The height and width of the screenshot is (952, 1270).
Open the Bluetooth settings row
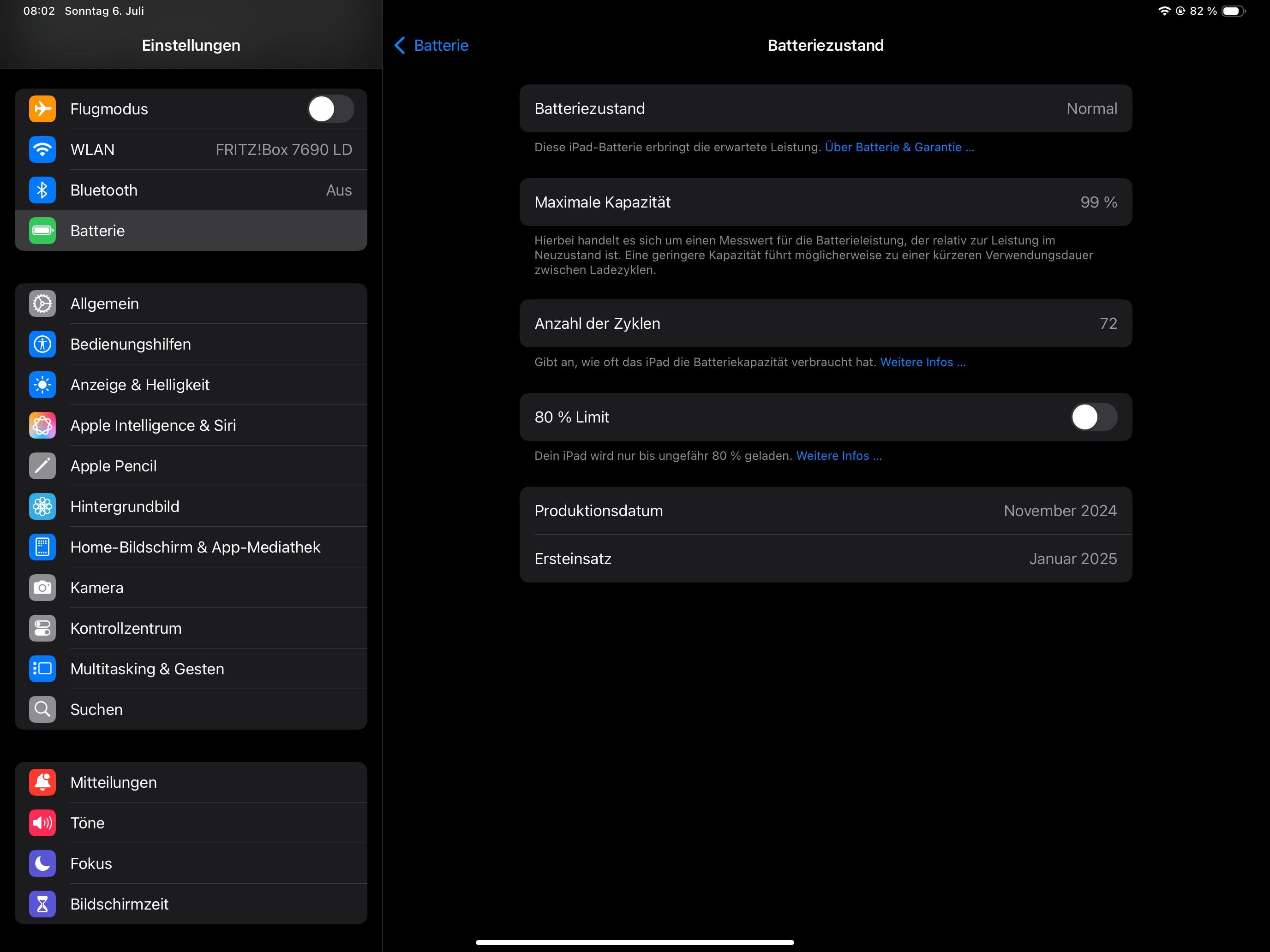[x=191, y=190]
